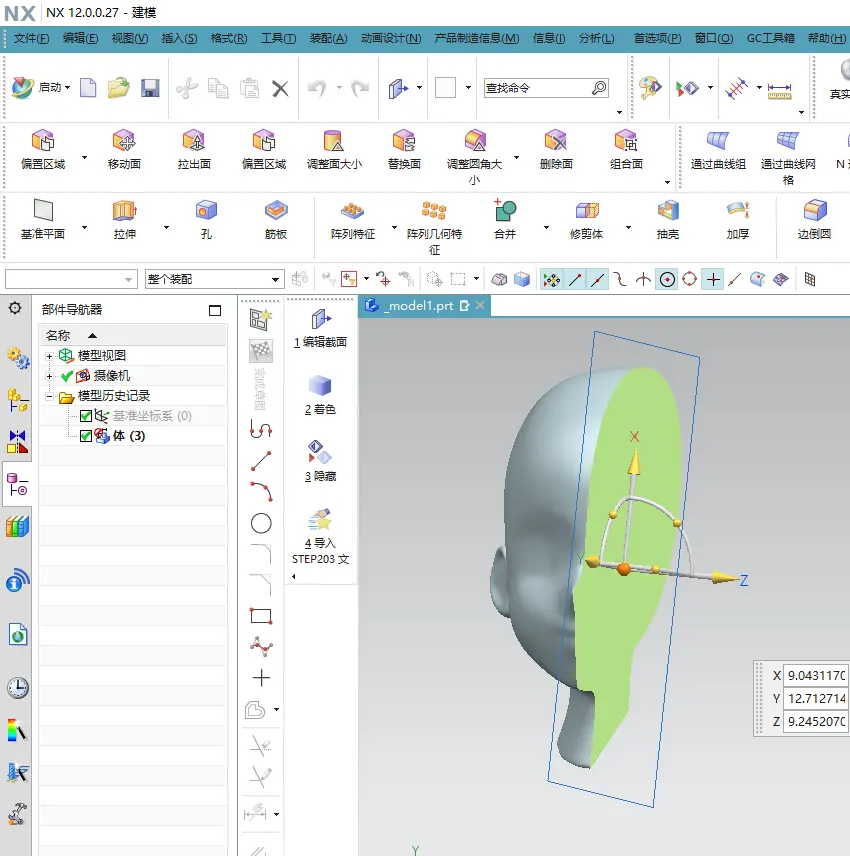Click the 1 编辑截面 button
The width and height of the screenshot is (850, 856).
coord(320,328)
